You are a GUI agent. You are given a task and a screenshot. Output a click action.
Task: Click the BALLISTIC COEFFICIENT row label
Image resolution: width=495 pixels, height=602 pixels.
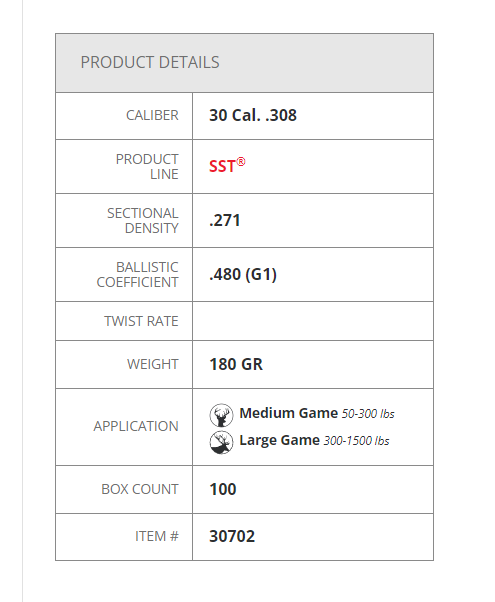[x=137, y=275]
